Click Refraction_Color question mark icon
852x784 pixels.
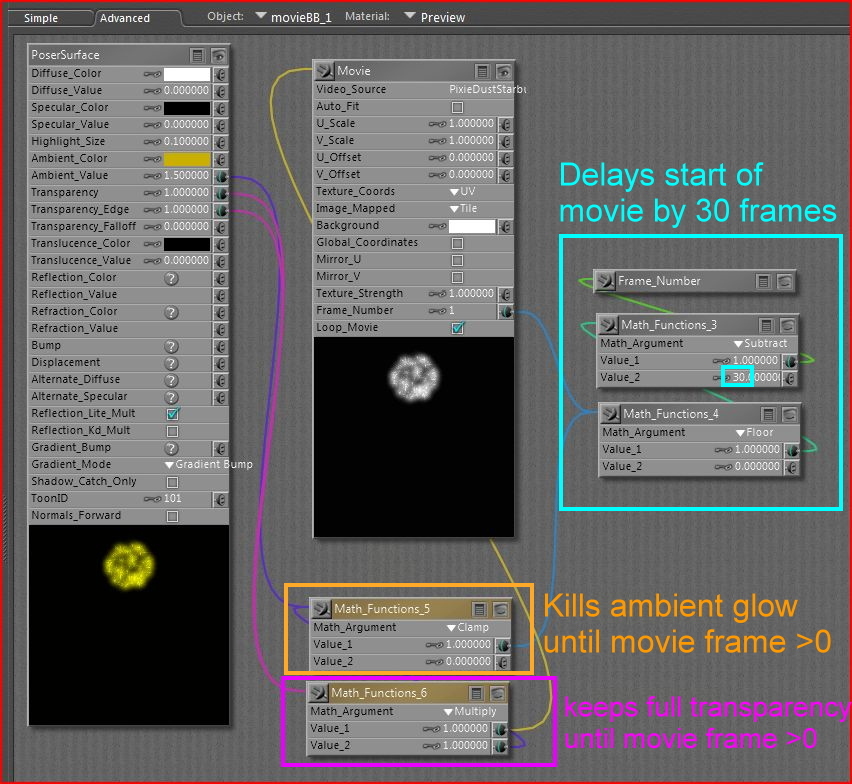[171, 312]
